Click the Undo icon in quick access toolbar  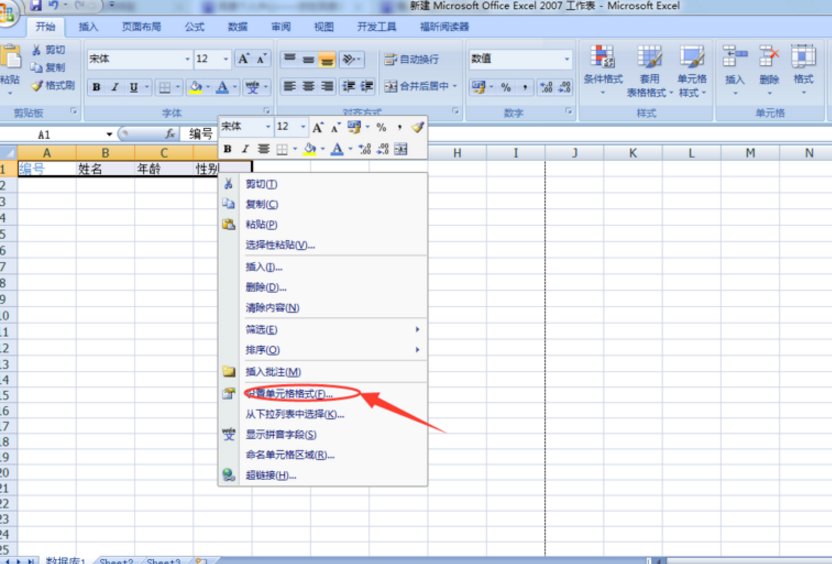[53, 6]
